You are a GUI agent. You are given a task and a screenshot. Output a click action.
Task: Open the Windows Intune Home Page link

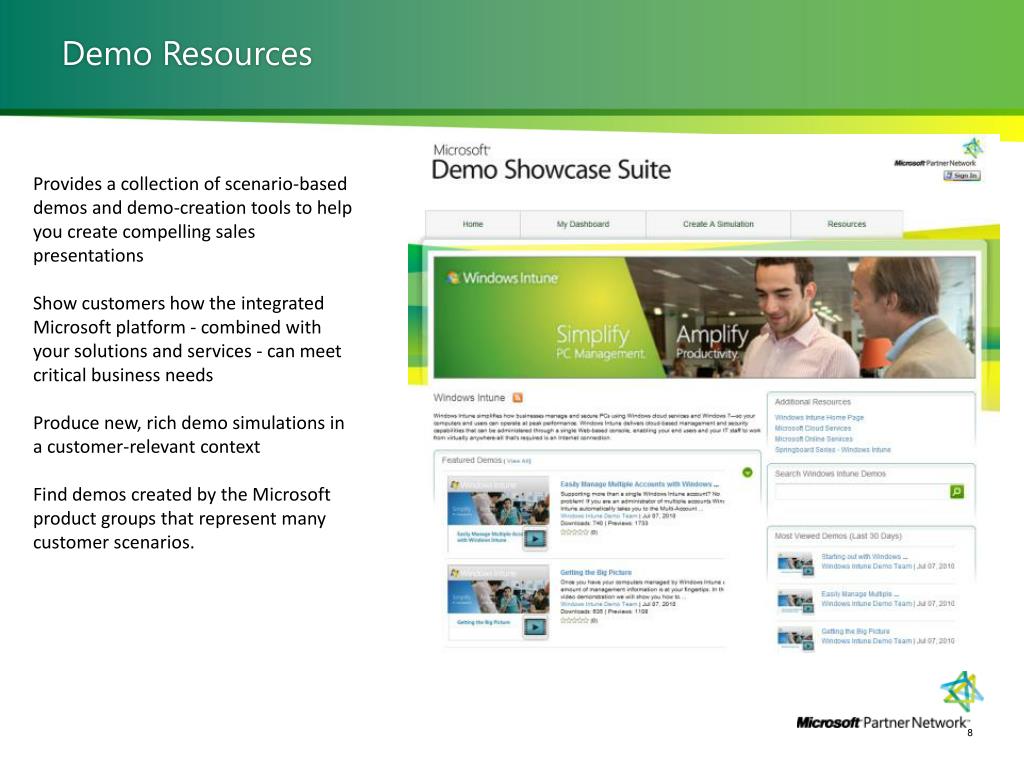[x=819, y=417]
